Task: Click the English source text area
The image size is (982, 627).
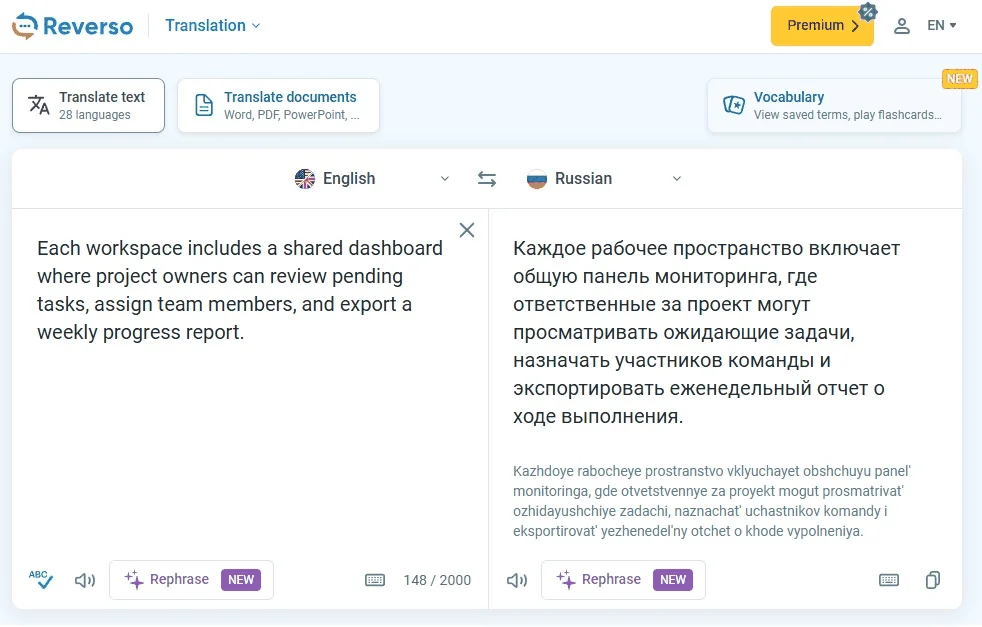Action: 240,290
